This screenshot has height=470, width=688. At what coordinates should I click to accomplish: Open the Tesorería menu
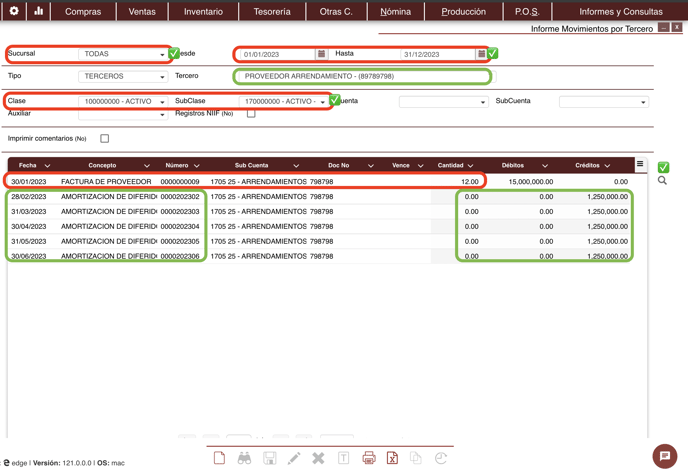coord(272,12)
